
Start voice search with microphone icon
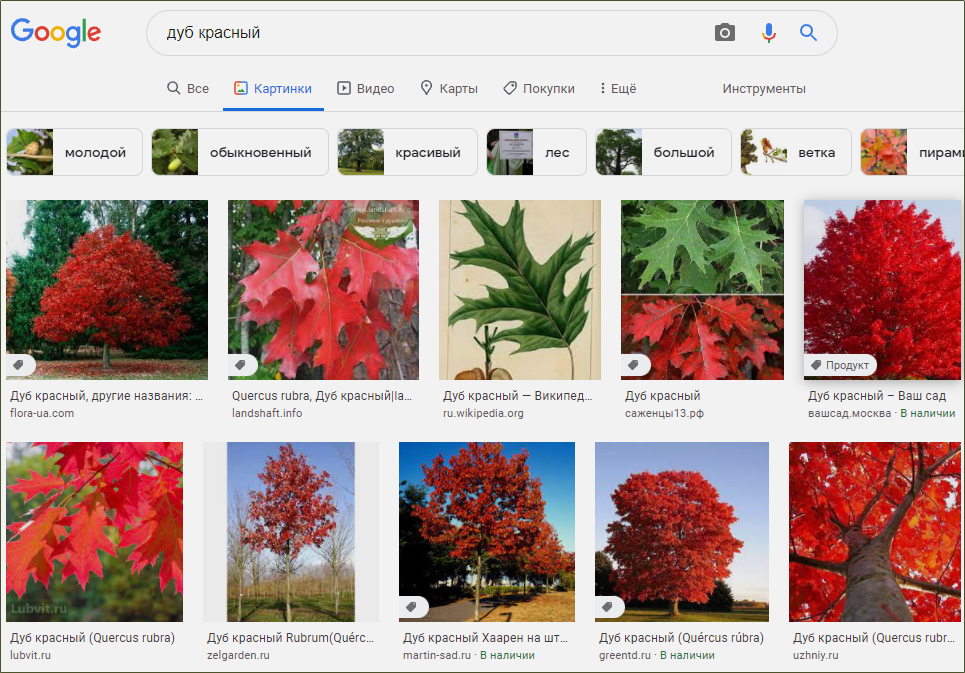[768, 33]
